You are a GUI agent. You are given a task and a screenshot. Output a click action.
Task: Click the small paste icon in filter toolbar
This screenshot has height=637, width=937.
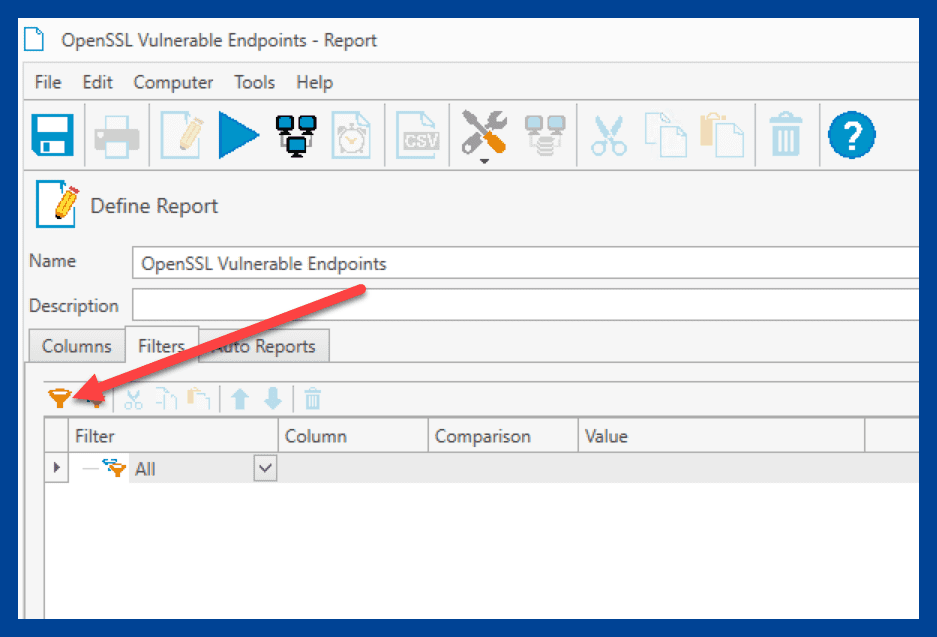click(x=198, y=399)
